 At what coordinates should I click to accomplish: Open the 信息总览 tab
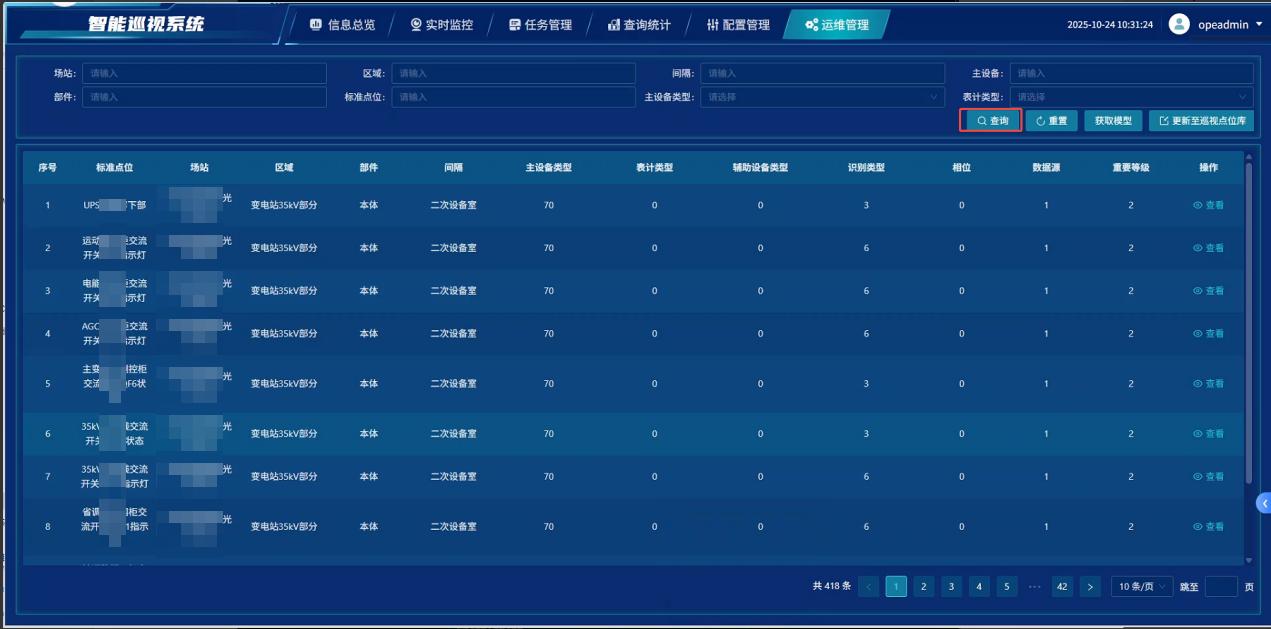tap(342, 25)
